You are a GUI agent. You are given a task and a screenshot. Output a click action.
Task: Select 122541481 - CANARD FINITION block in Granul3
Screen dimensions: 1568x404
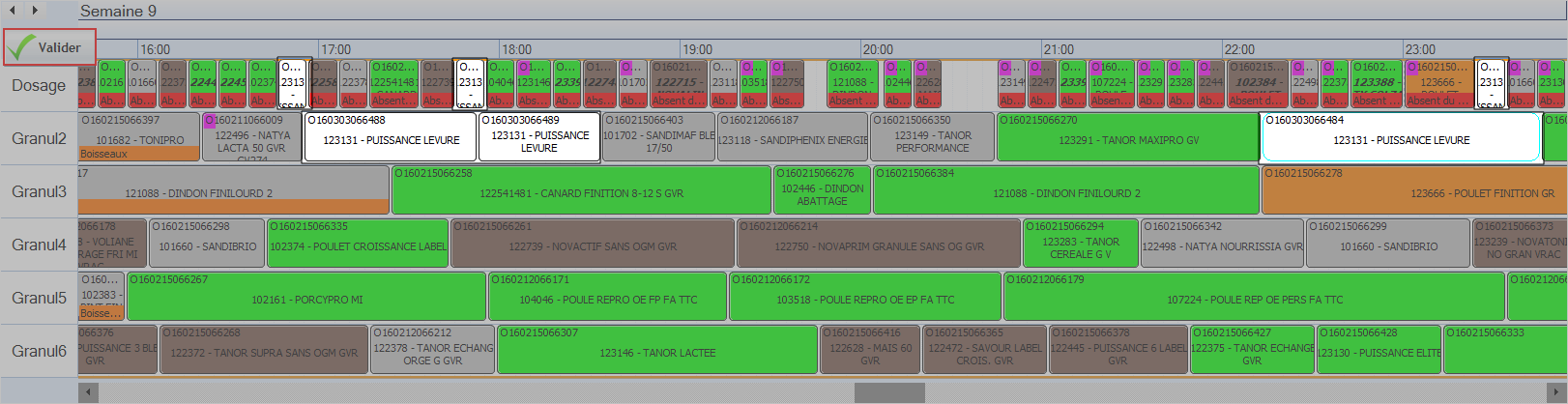(x=581, y=190)
